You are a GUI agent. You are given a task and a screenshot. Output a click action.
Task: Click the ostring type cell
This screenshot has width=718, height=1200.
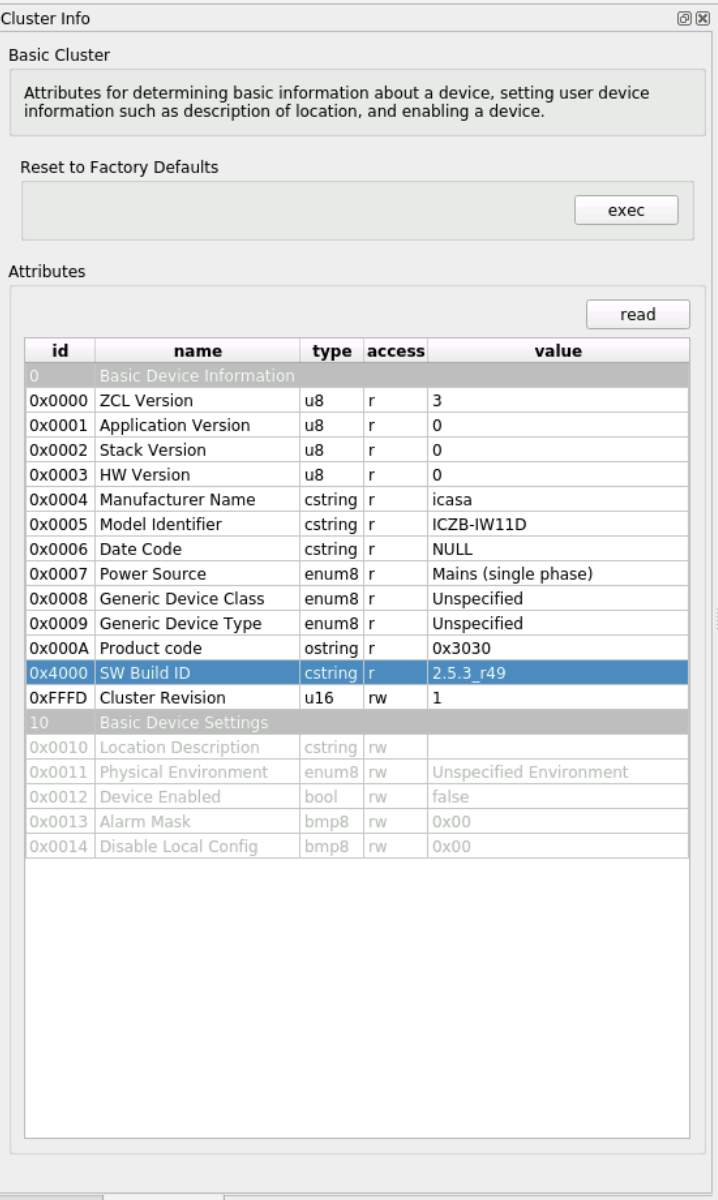[332, 648]
